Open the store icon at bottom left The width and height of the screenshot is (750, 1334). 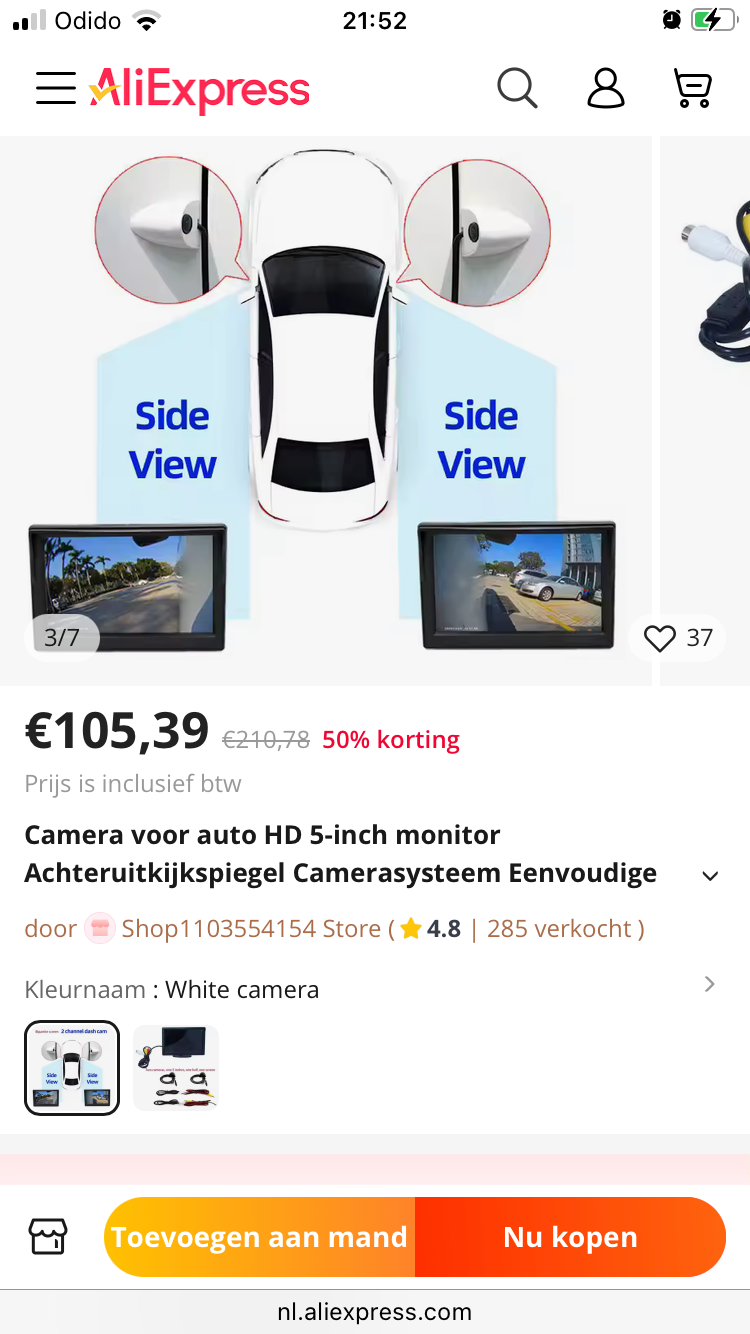pyautogui.click(x=47, y=1237)
